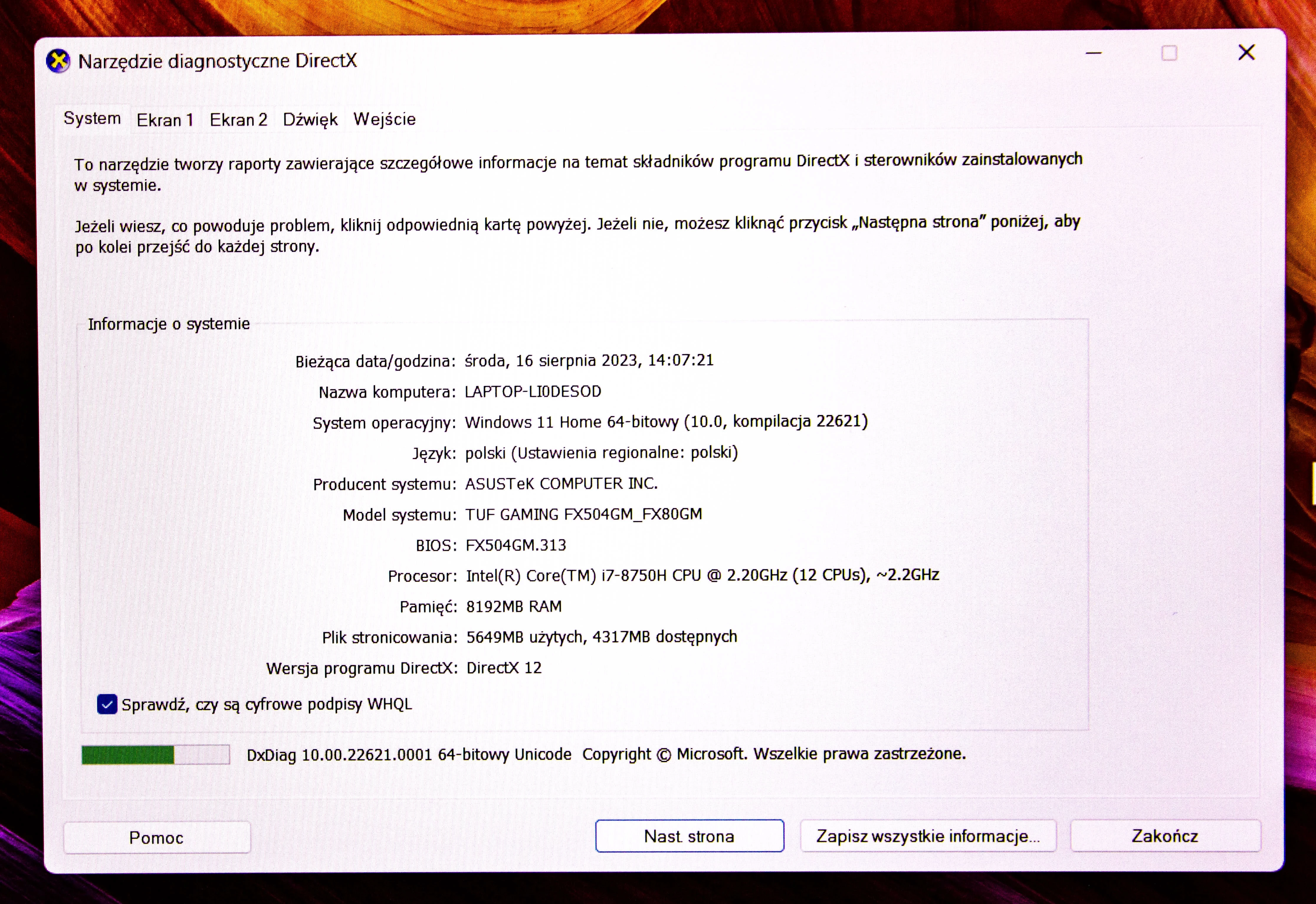Click the window title Narzędzie diagnostyczne DirectX
Screen dimensions: 1316x904
pyautogui.click(x=218, y=61)
